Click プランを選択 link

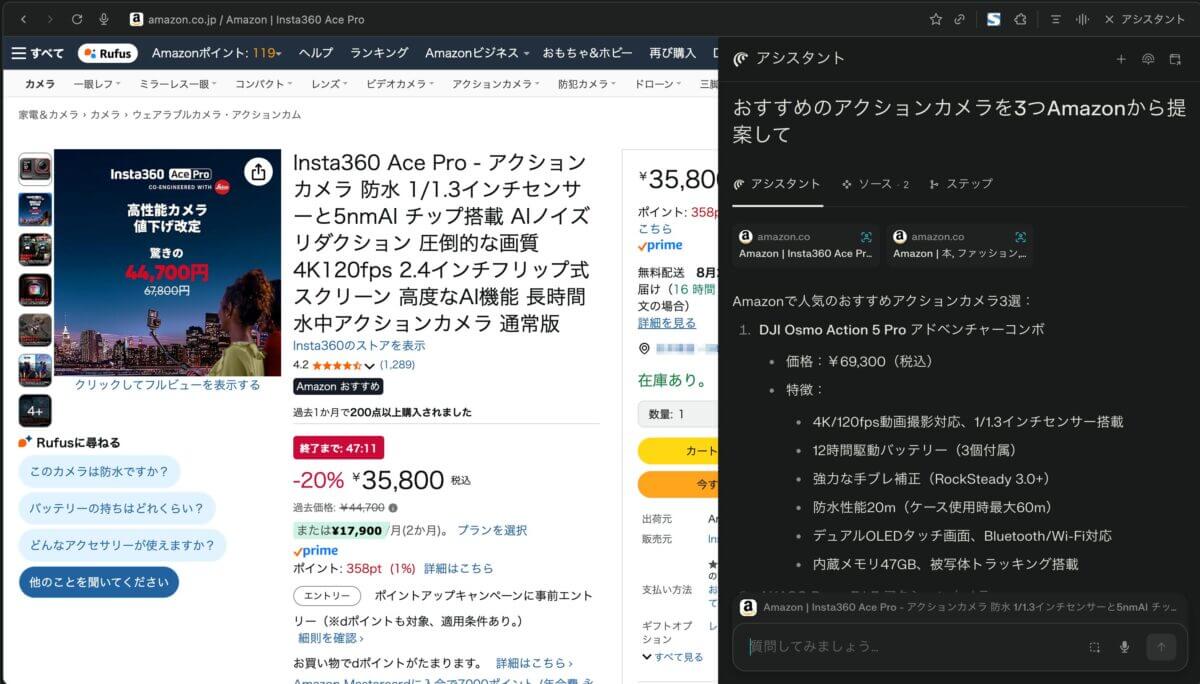[x=492, y=530]
